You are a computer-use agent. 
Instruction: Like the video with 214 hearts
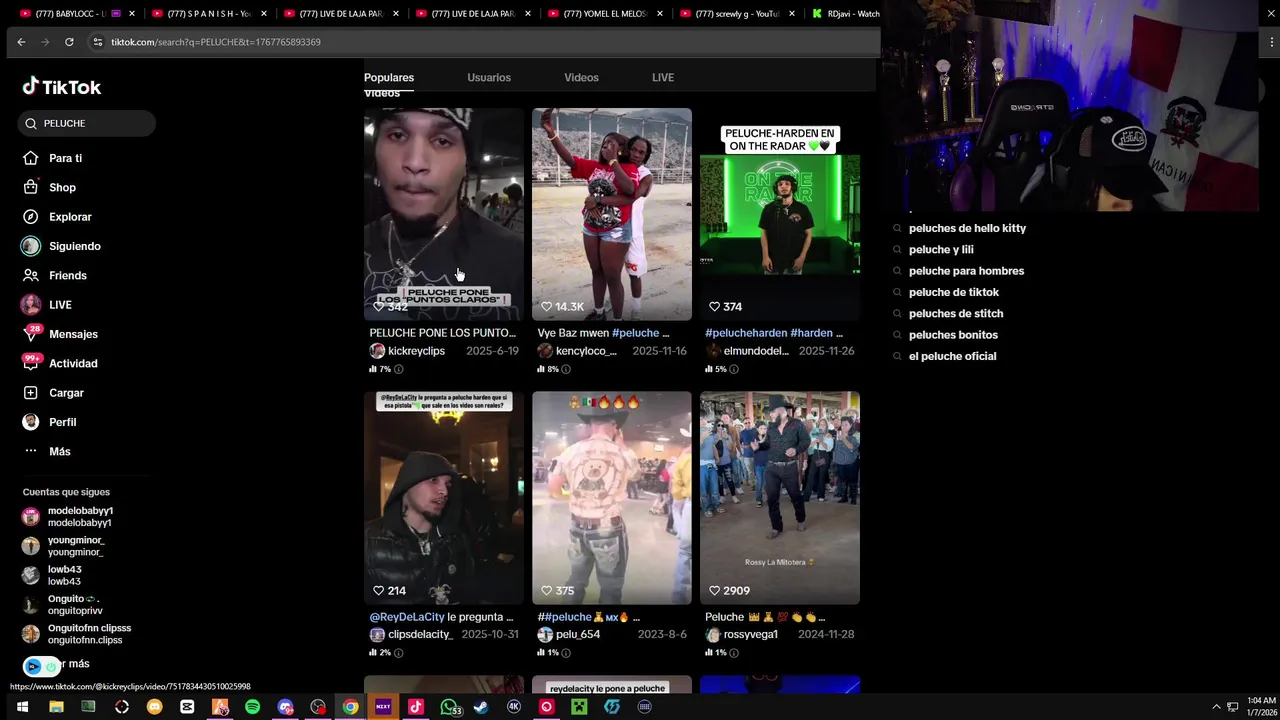coord(378,591)
